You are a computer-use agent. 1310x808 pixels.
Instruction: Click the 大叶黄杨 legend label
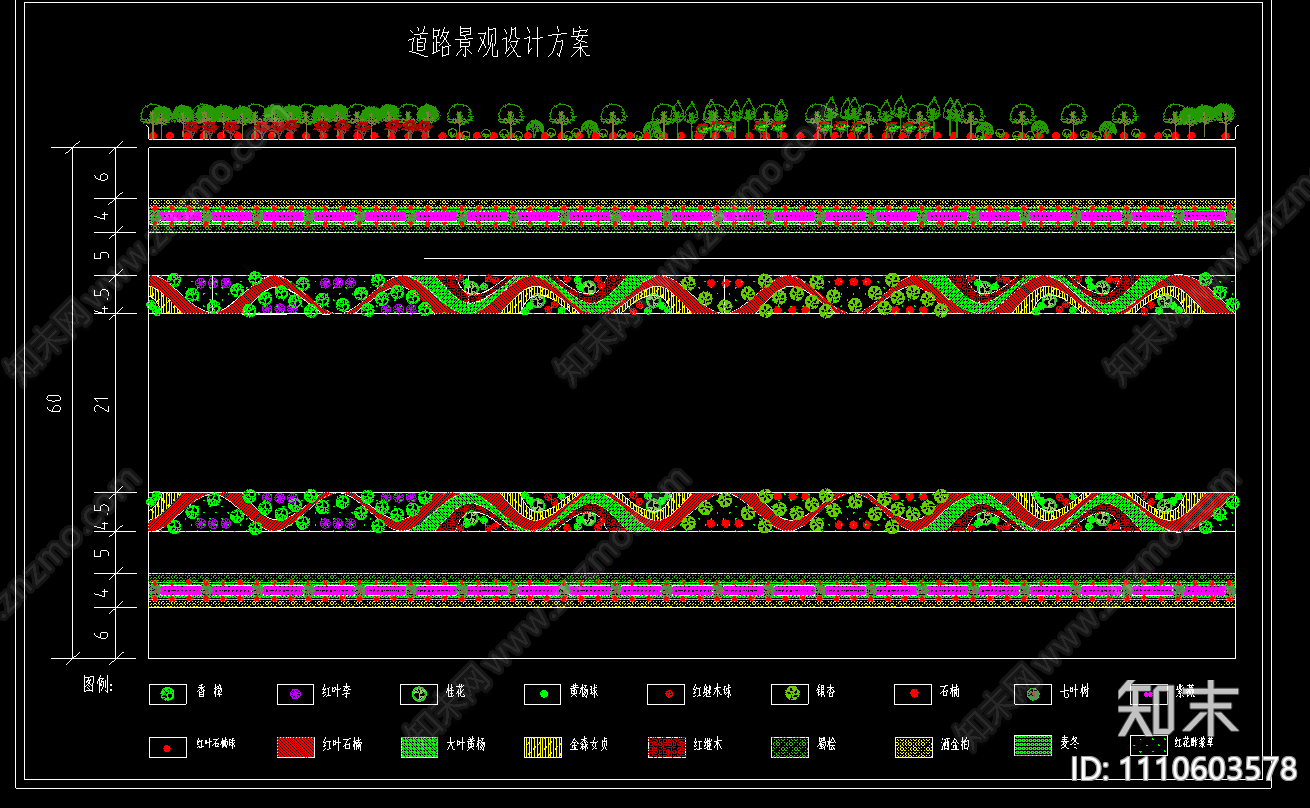(465, 744)
